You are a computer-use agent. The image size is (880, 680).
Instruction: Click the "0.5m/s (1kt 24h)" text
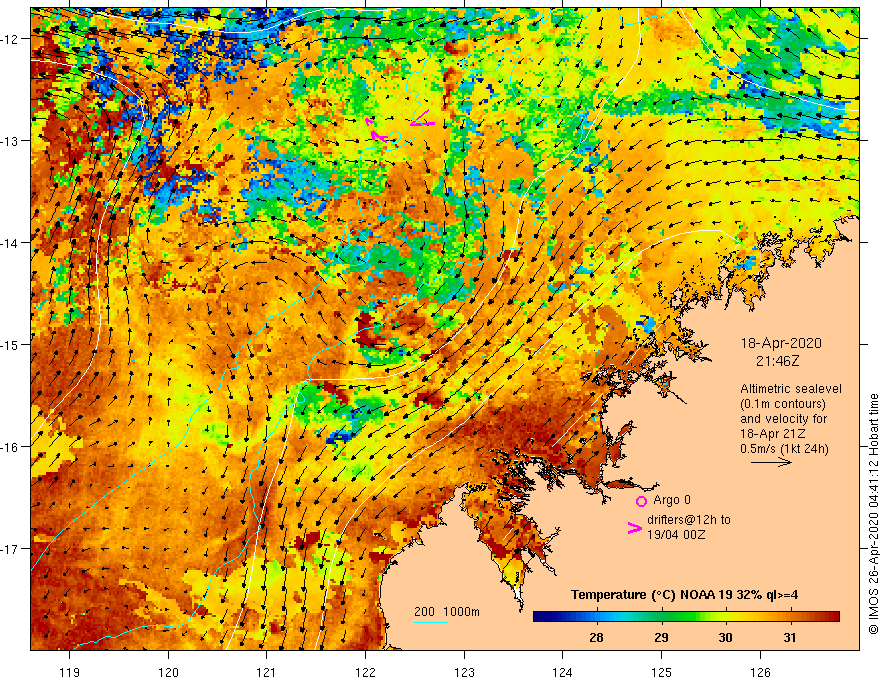pos(784,449)
